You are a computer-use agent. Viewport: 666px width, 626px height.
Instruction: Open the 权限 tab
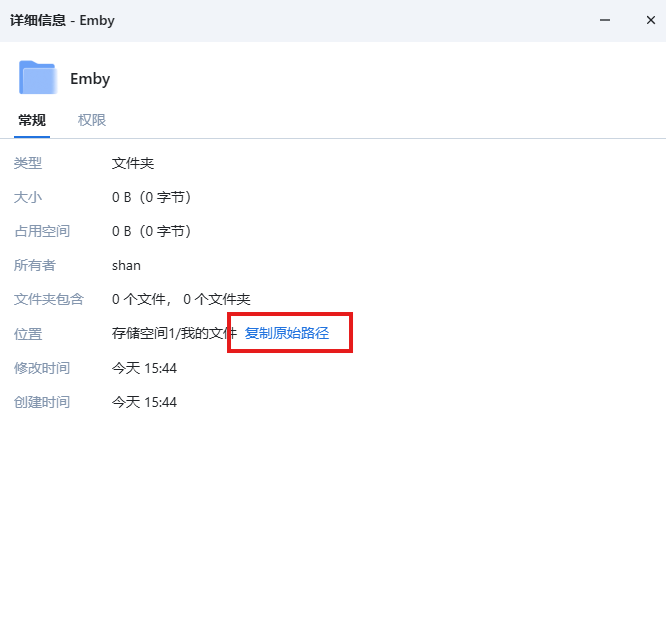click(x=91, y=120)
